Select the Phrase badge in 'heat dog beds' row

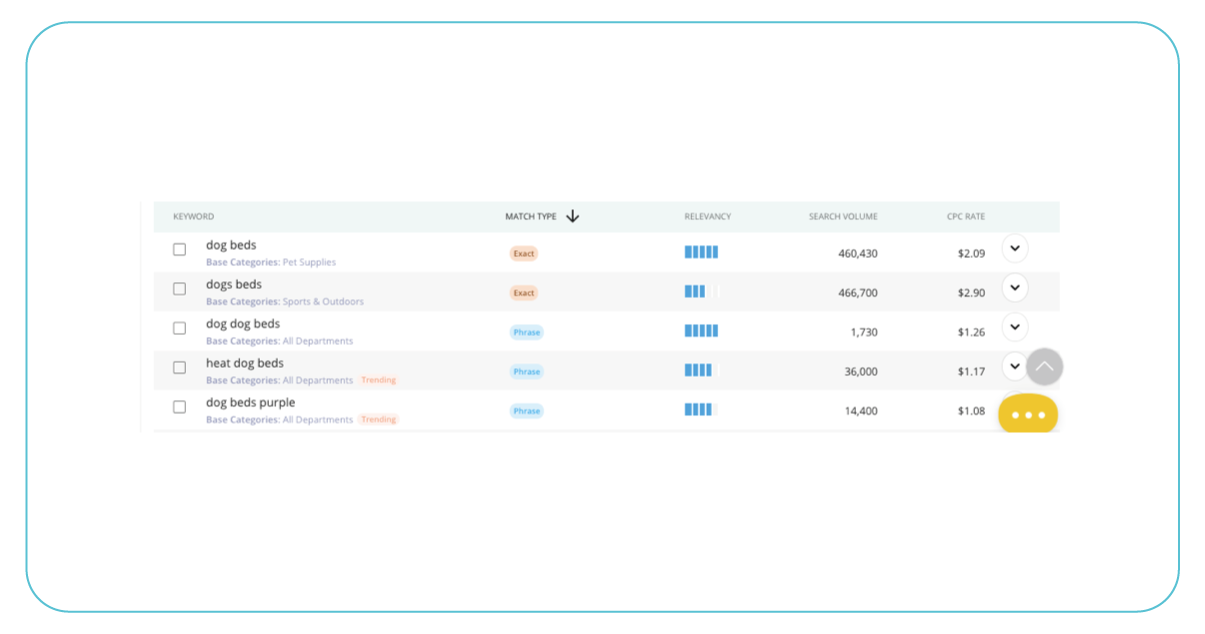coord(527,372)
